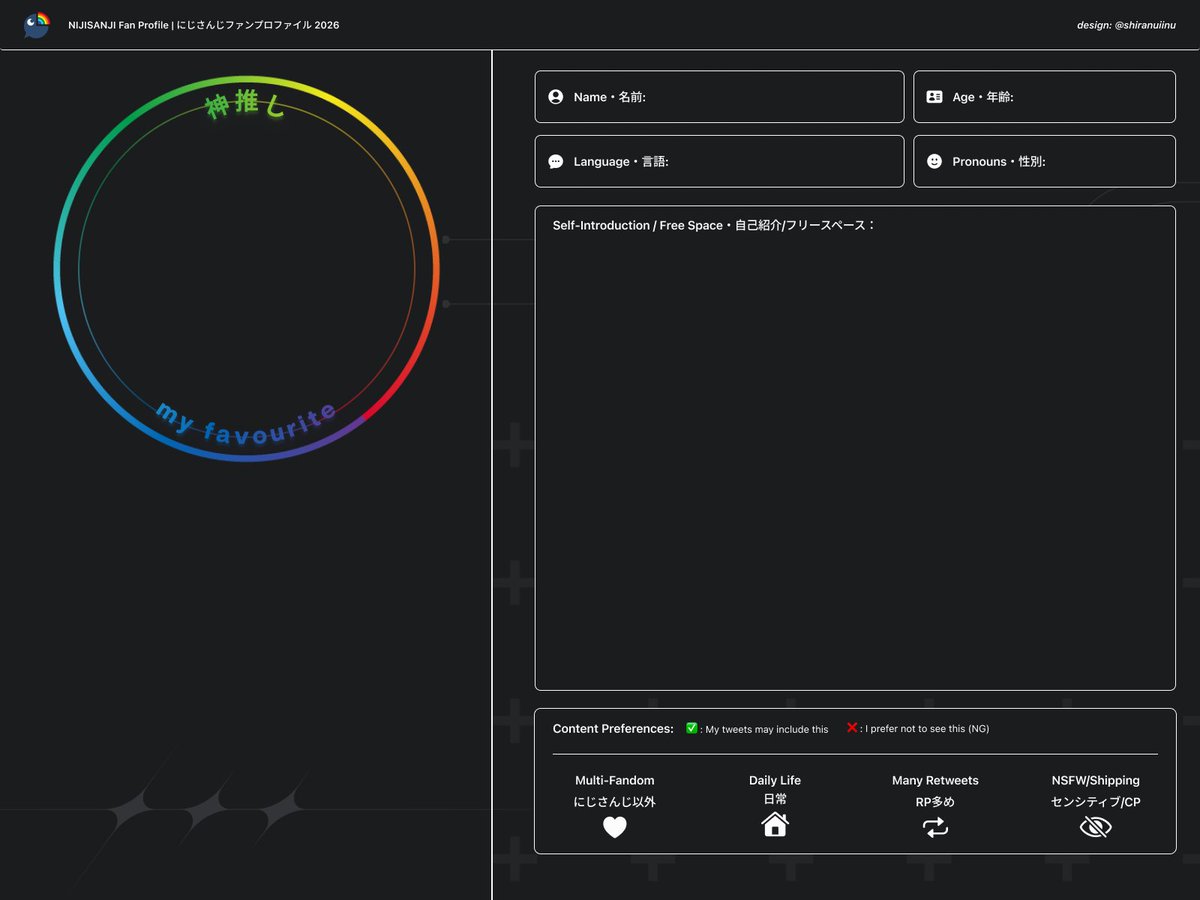The image size is (1200, 900).
Task: Click the crossed-out eye icon under NSFW/Shipping
Action: click(1095, 827)
